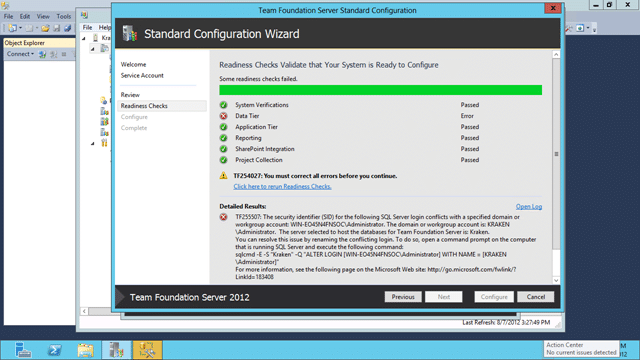Open File menu in SQL Management Studio
640x360 pixels.
coord(8,16)
